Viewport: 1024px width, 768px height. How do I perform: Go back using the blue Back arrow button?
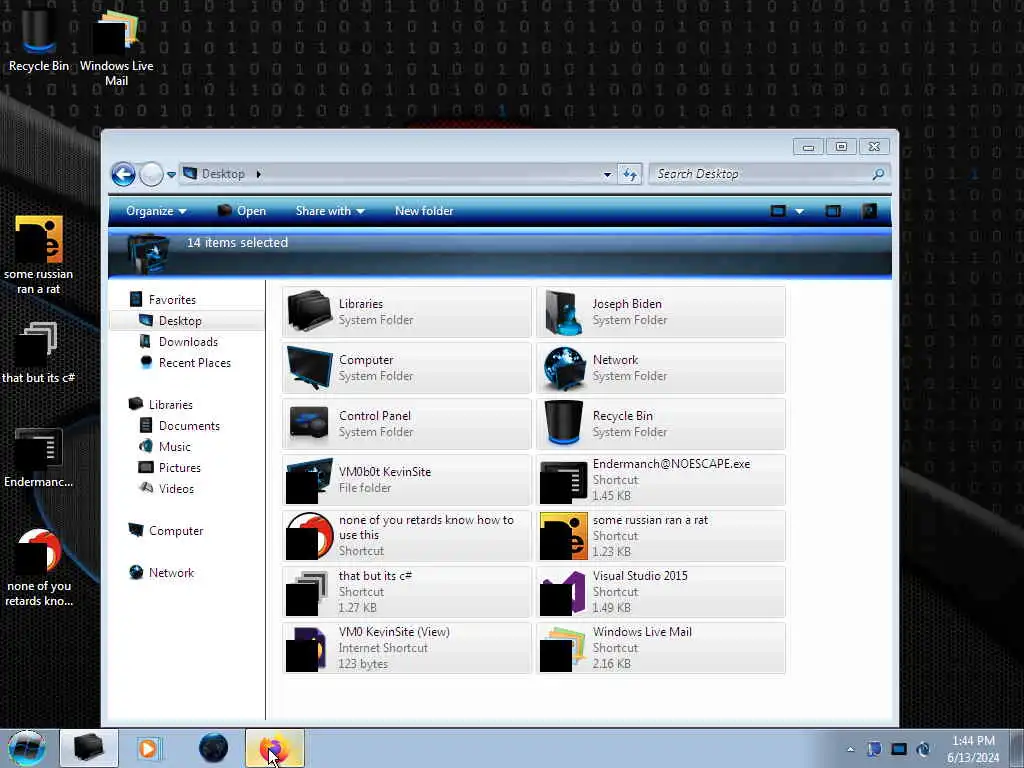(x=123, y=174)
